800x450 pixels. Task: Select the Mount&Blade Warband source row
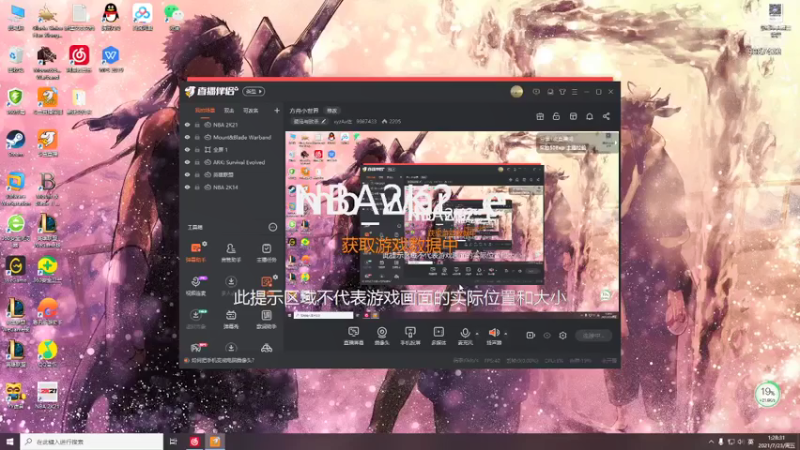click(232, 137)
